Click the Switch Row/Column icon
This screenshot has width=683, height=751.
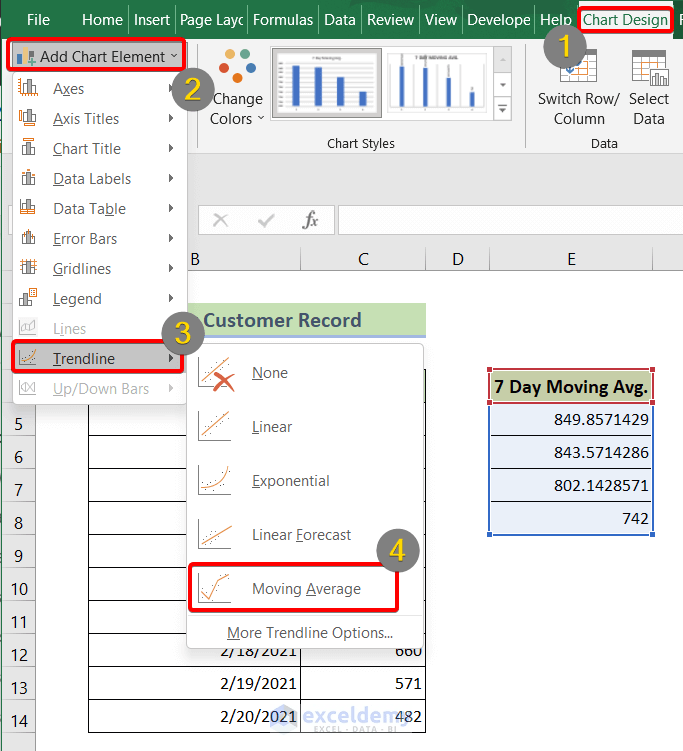click(579, 67)
